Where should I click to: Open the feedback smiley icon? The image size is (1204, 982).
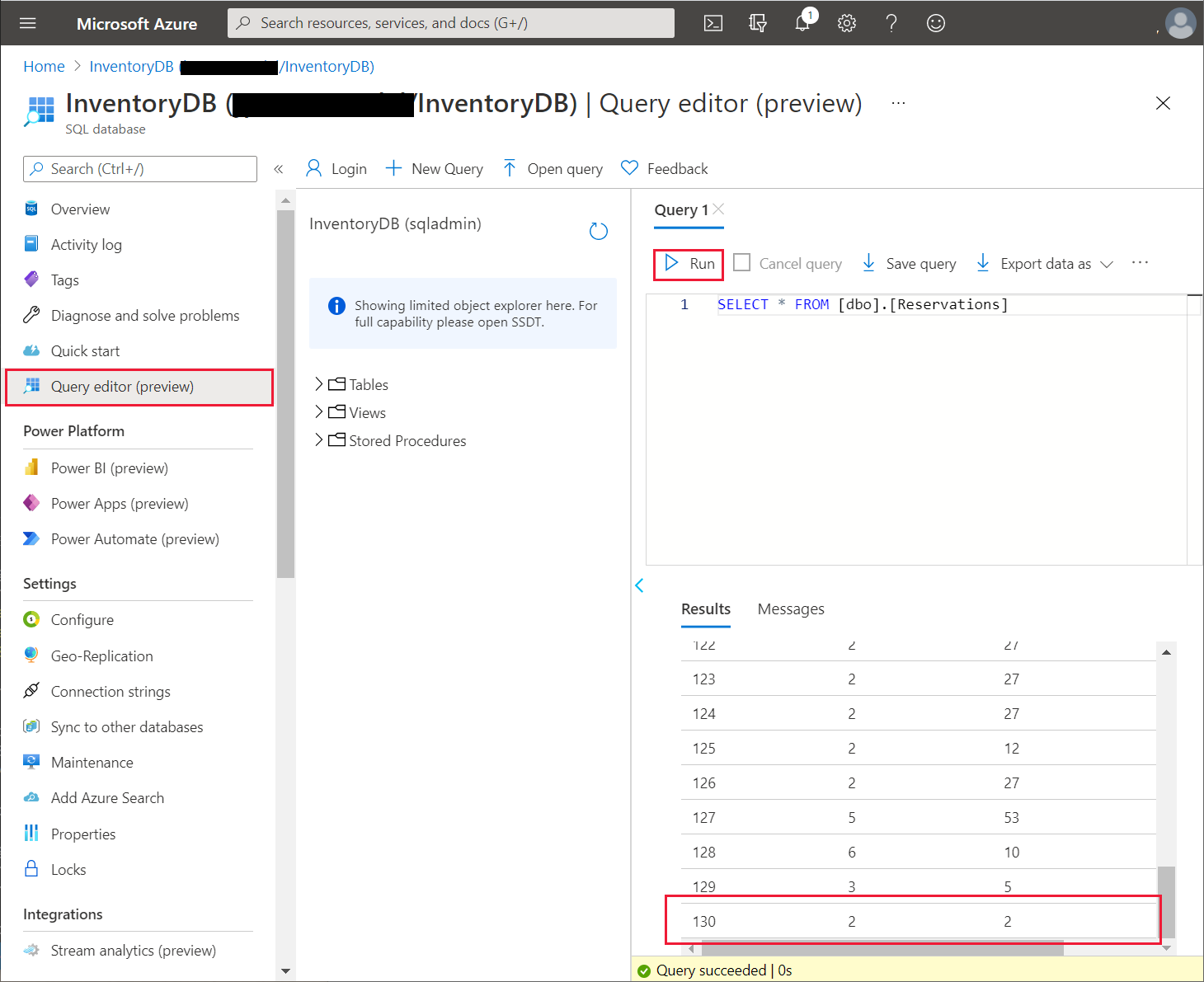click(936, 23)
